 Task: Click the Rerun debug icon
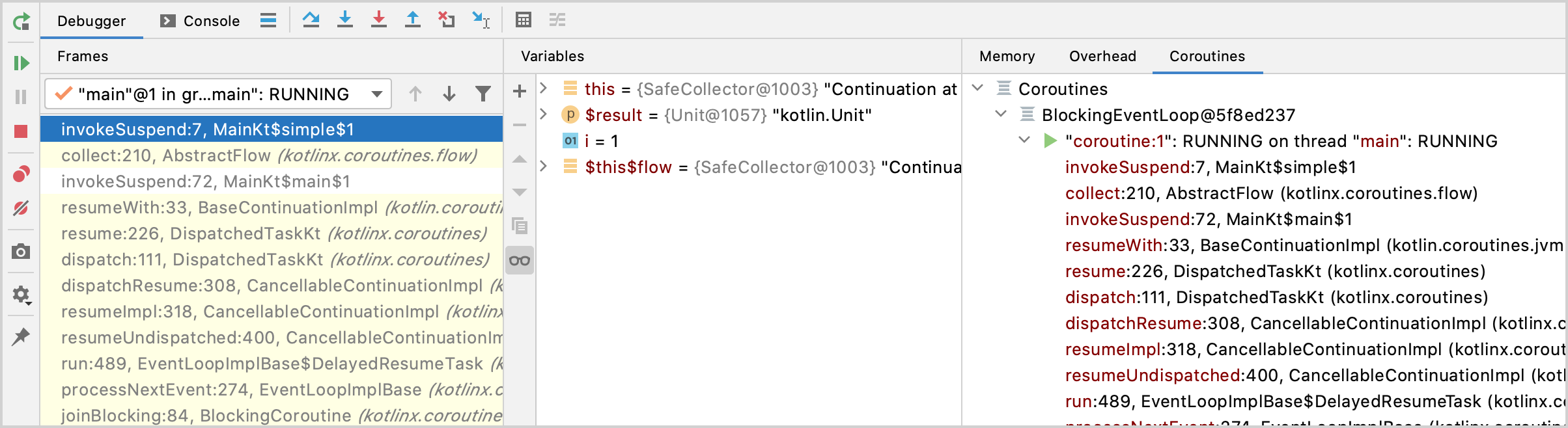click(x=21, y=22)
